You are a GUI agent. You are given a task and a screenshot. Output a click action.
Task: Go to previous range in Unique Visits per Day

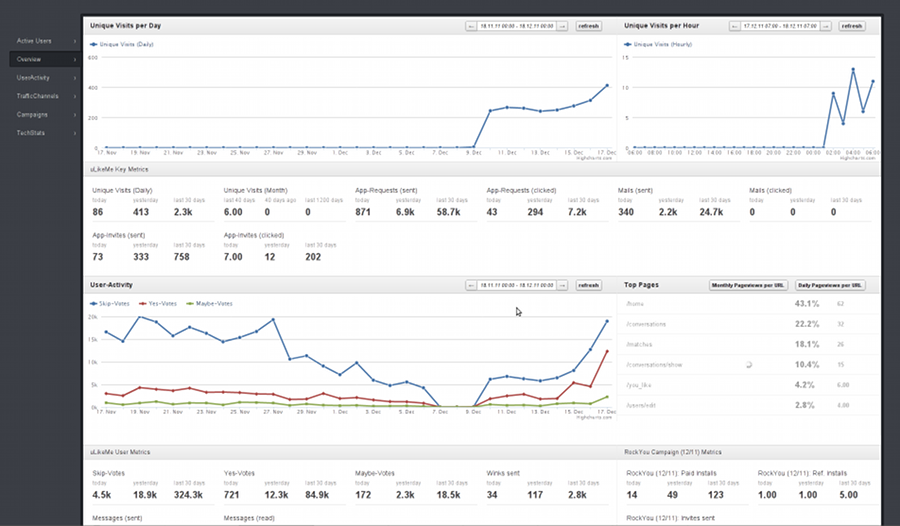pyautogui.click(x=471, y=26)
